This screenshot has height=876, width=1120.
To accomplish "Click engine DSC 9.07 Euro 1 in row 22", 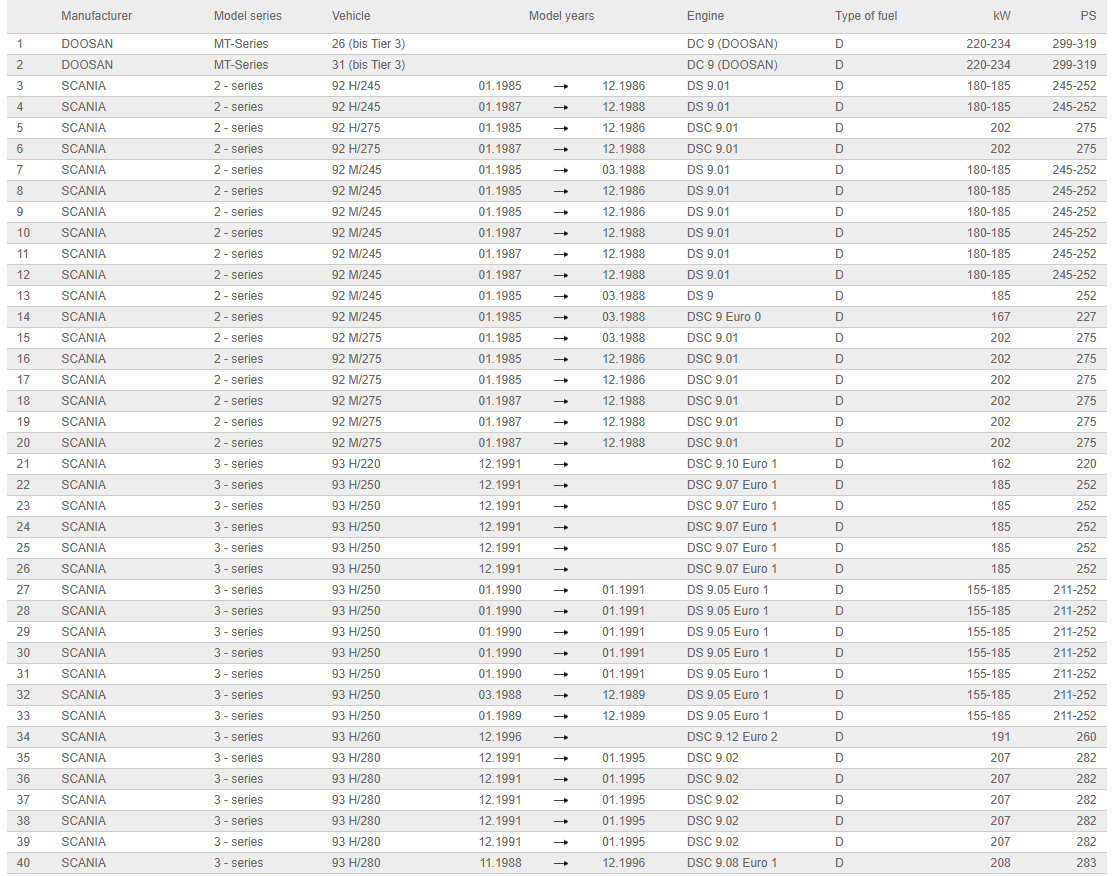I will pyautogui.click(x=731, y=484).
